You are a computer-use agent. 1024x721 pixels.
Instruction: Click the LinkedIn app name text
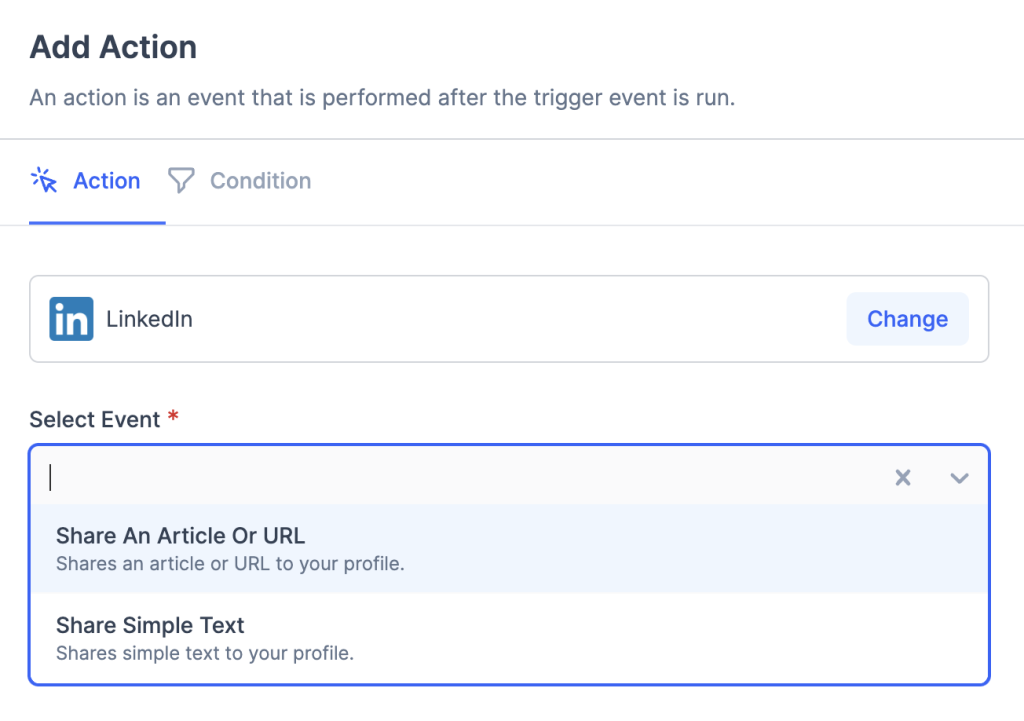[x=149, y=320]
